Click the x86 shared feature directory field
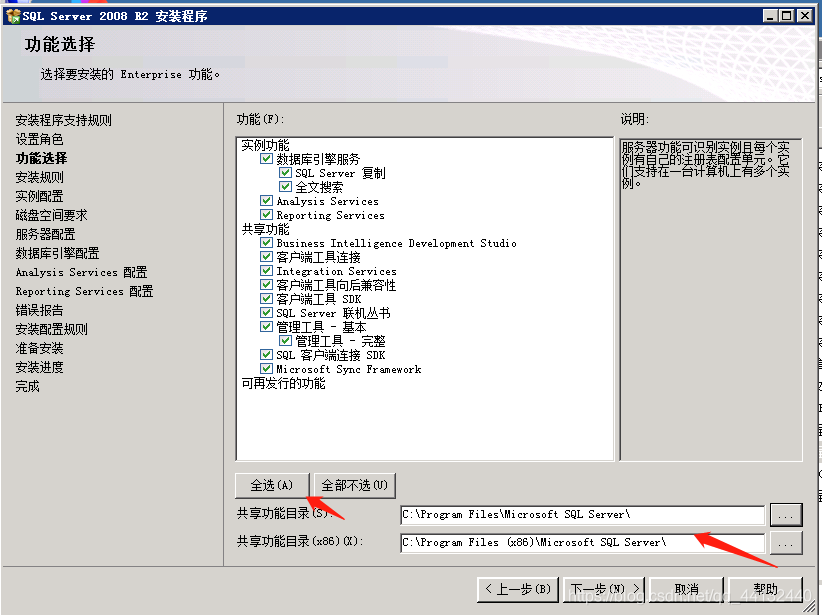 pos(582,543)
